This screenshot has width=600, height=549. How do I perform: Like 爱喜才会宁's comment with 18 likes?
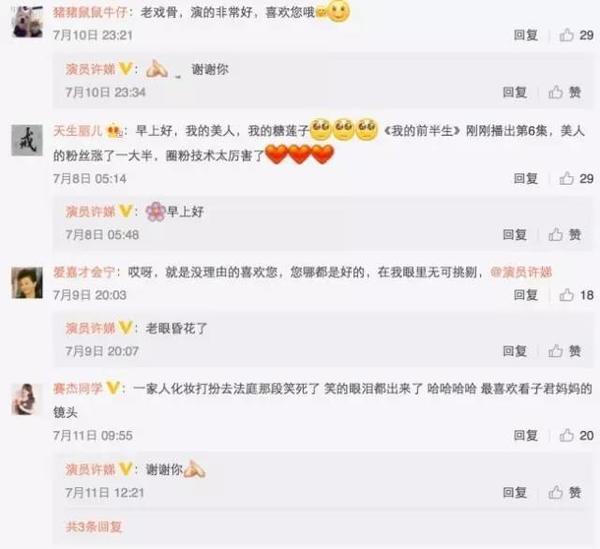click(x=576, y=295)
